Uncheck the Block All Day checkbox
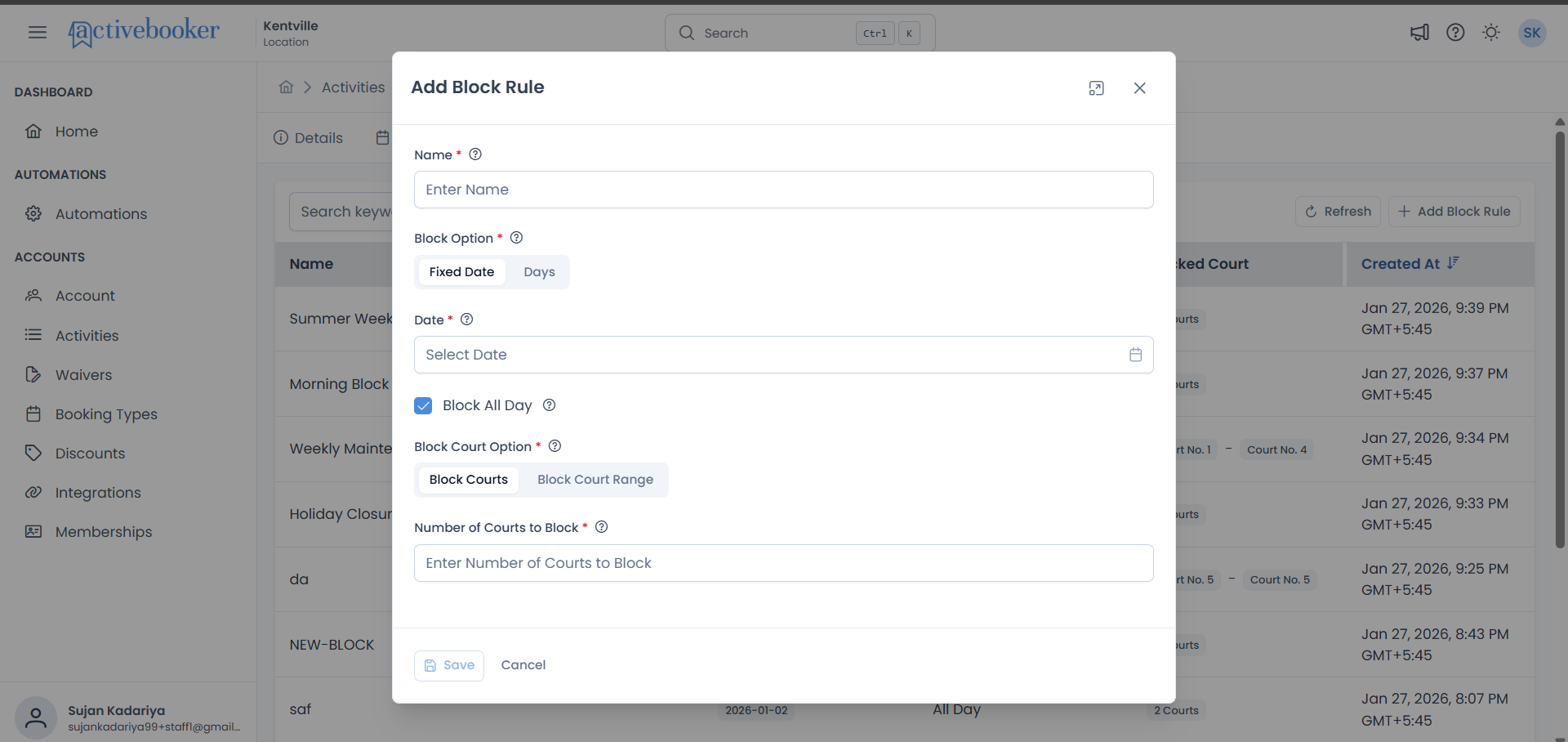1568x742 pixels. (x=423, y=405)
